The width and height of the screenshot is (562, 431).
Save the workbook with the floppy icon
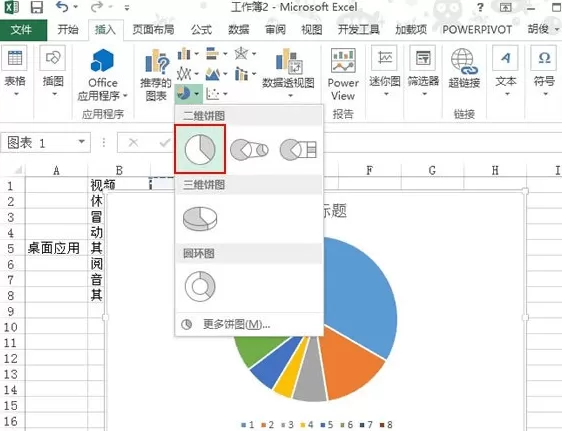37,7
